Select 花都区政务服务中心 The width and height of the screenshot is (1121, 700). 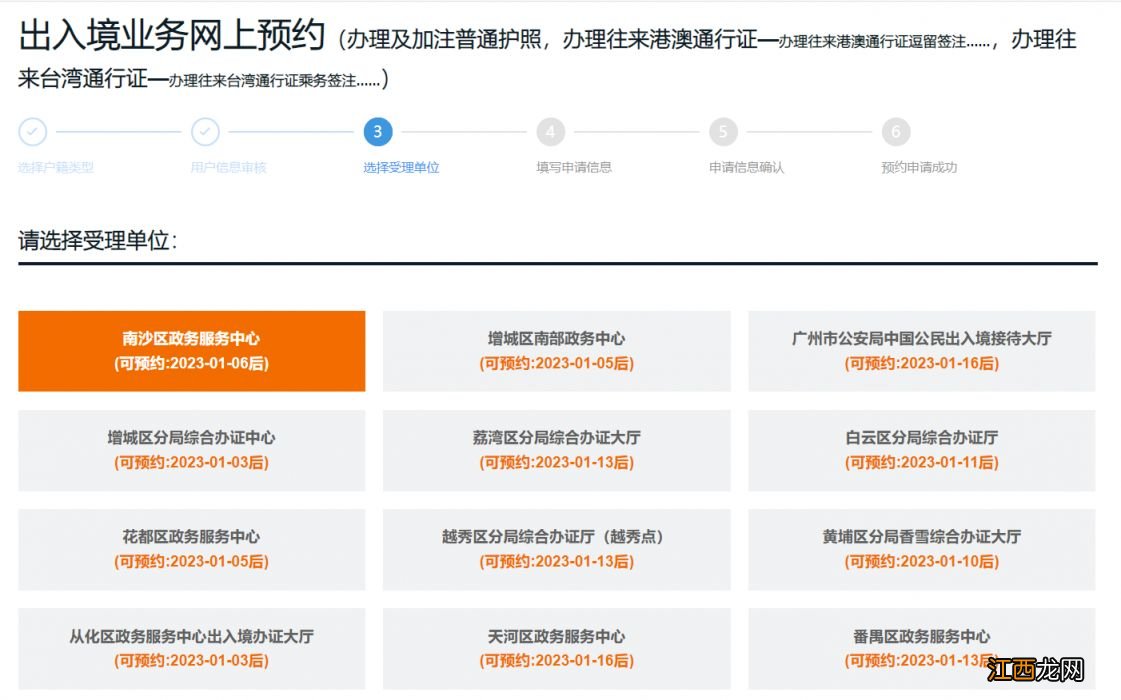pos(191,549)
